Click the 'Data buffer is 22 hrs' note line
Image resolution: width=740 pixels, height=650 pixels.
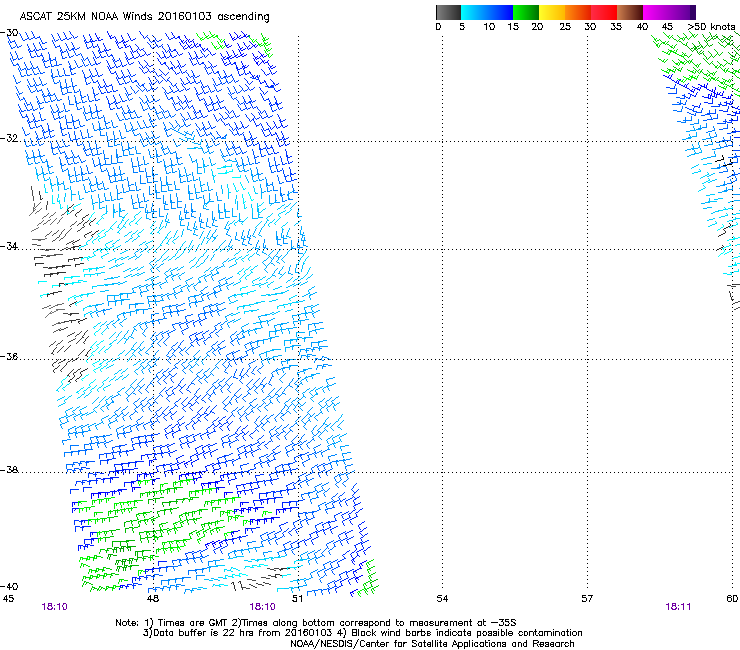tap(362, 633)
